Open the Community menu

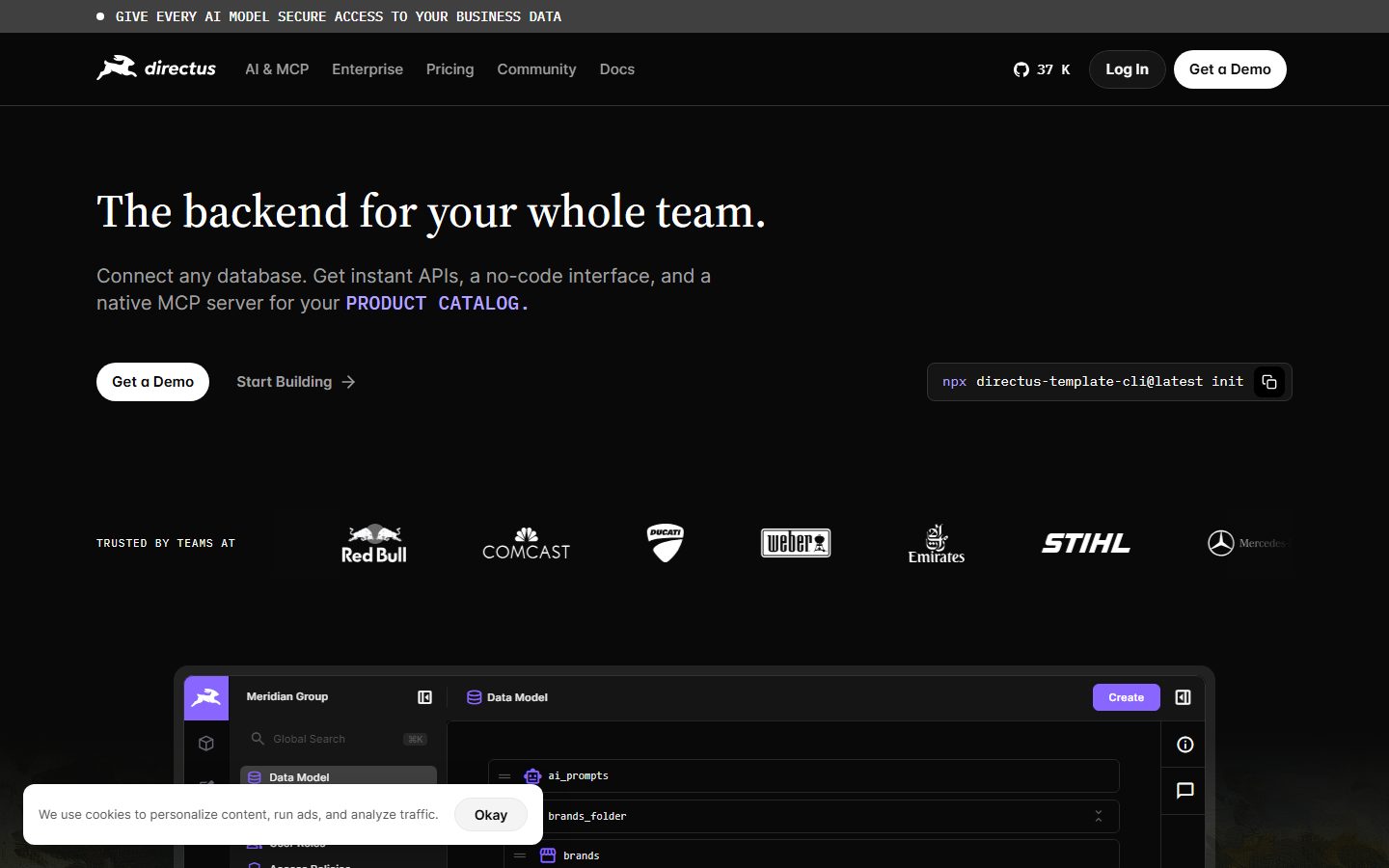(x=536, y=69)
